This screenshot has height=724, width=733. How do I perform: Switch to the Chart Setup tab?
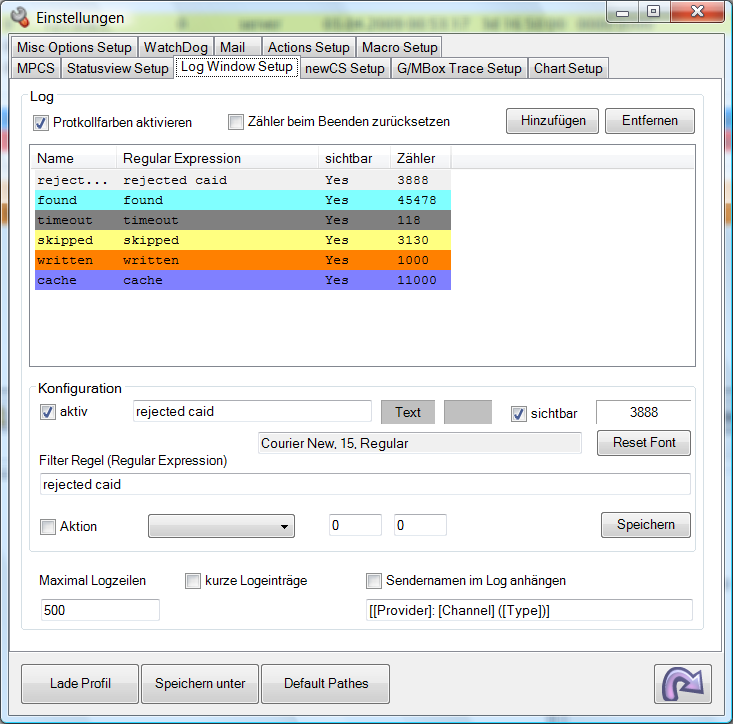[568, 68]
